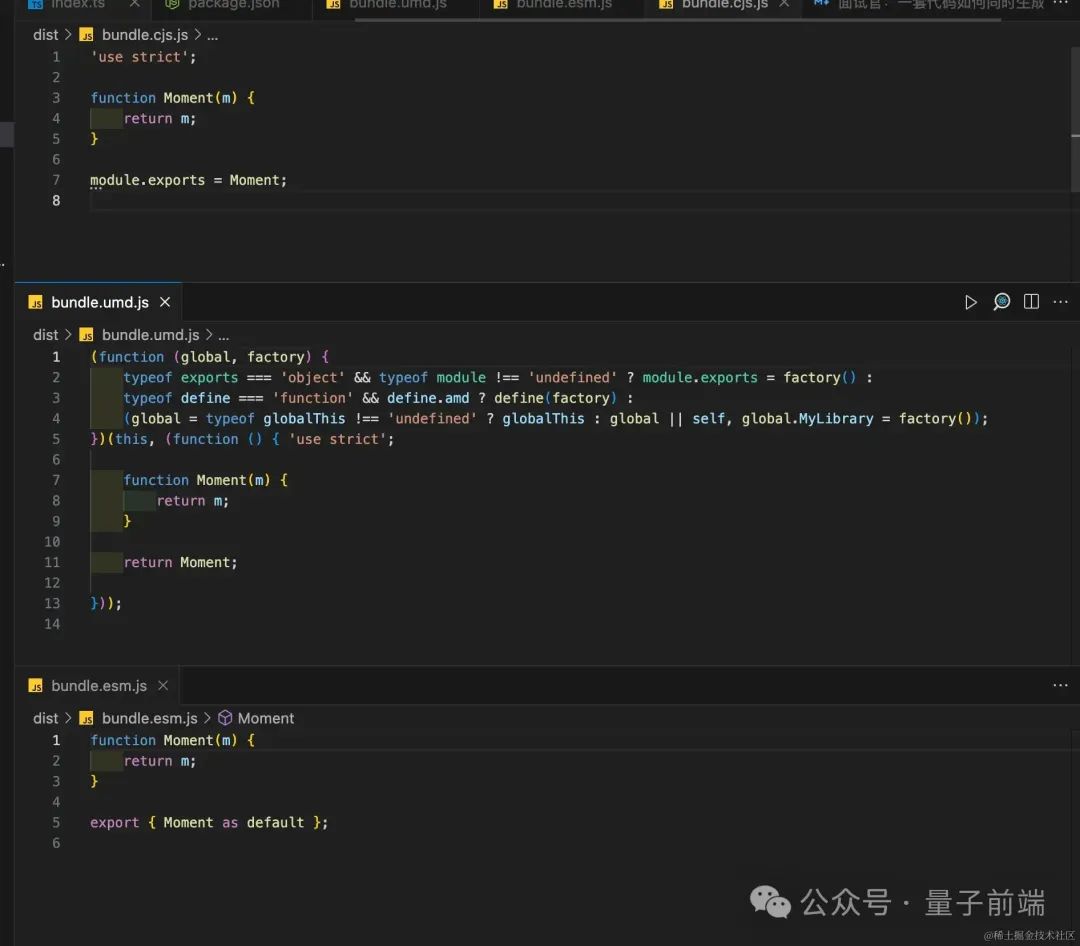Expand the dist breadcrumb in the bundle.esm.js editor
This screenshot has width=1080, height=946.
(45, 718)
